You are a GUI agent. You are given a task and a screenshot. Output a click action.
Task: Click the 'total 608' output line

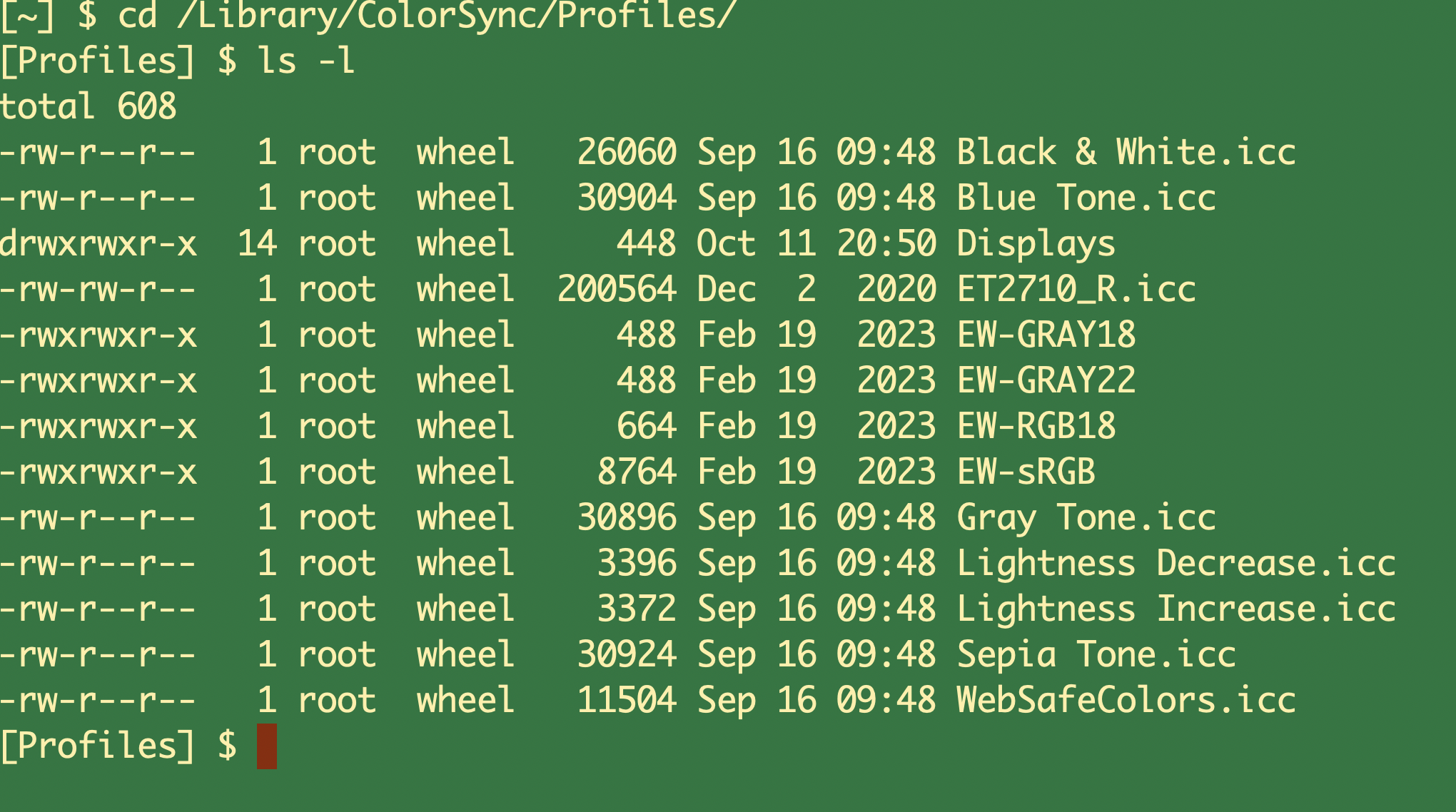point(89,106)
